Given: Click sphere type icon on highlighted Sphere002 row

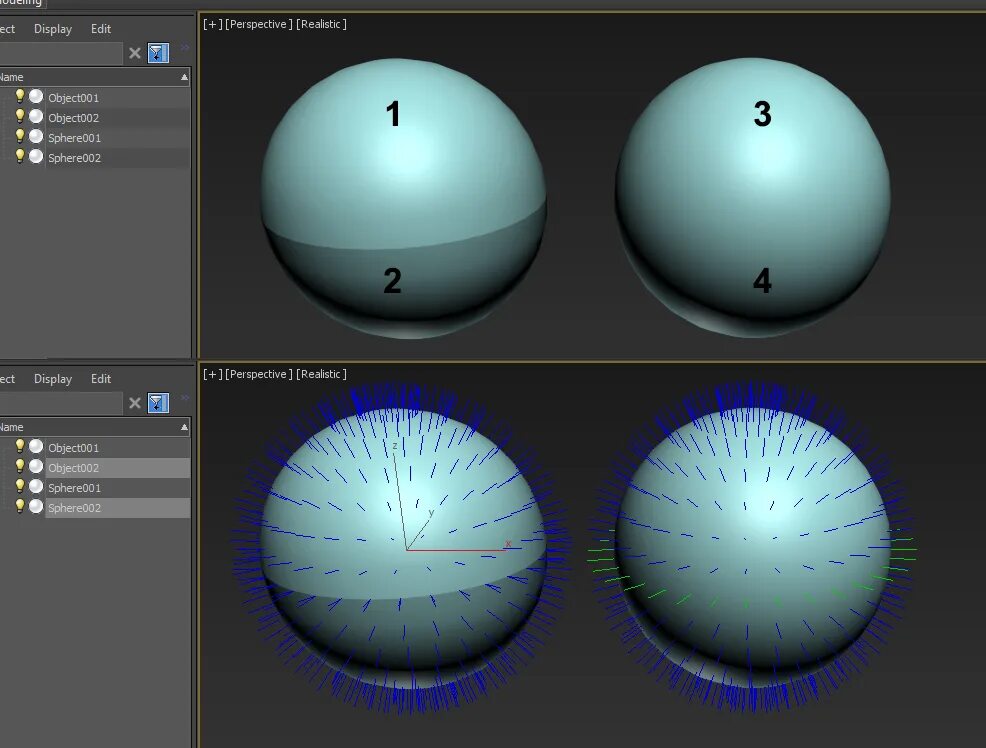Looking at the screenshot, I should click(x=36, y=506).
